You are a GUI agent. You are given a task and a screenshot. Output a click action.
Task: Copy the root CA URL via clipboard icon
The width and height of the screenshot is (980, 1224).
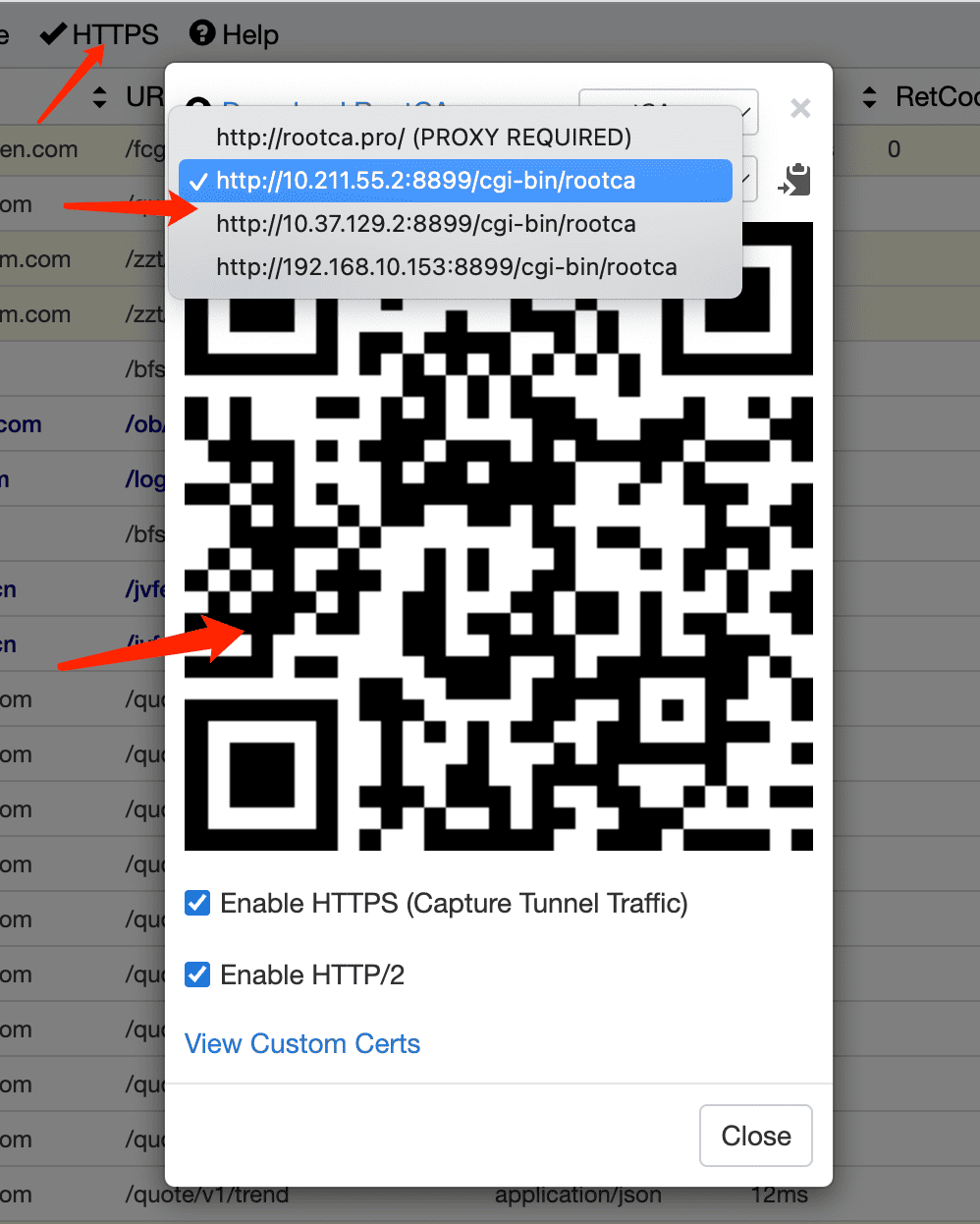[794, 180]
